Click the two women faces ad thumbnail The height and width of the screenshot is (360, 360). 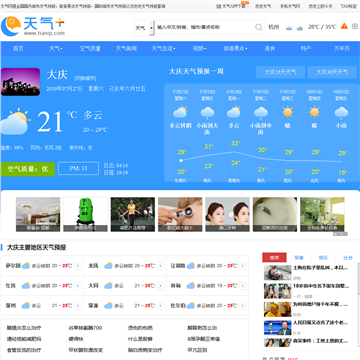pyautogui.click(x=227, y=214)
